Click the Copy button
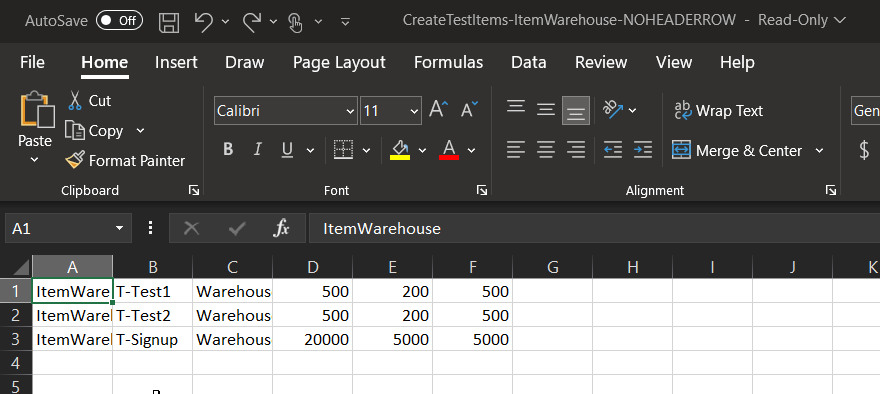This screenshot has height=394, width=880. pyautogui.click(x=94, y=131)
